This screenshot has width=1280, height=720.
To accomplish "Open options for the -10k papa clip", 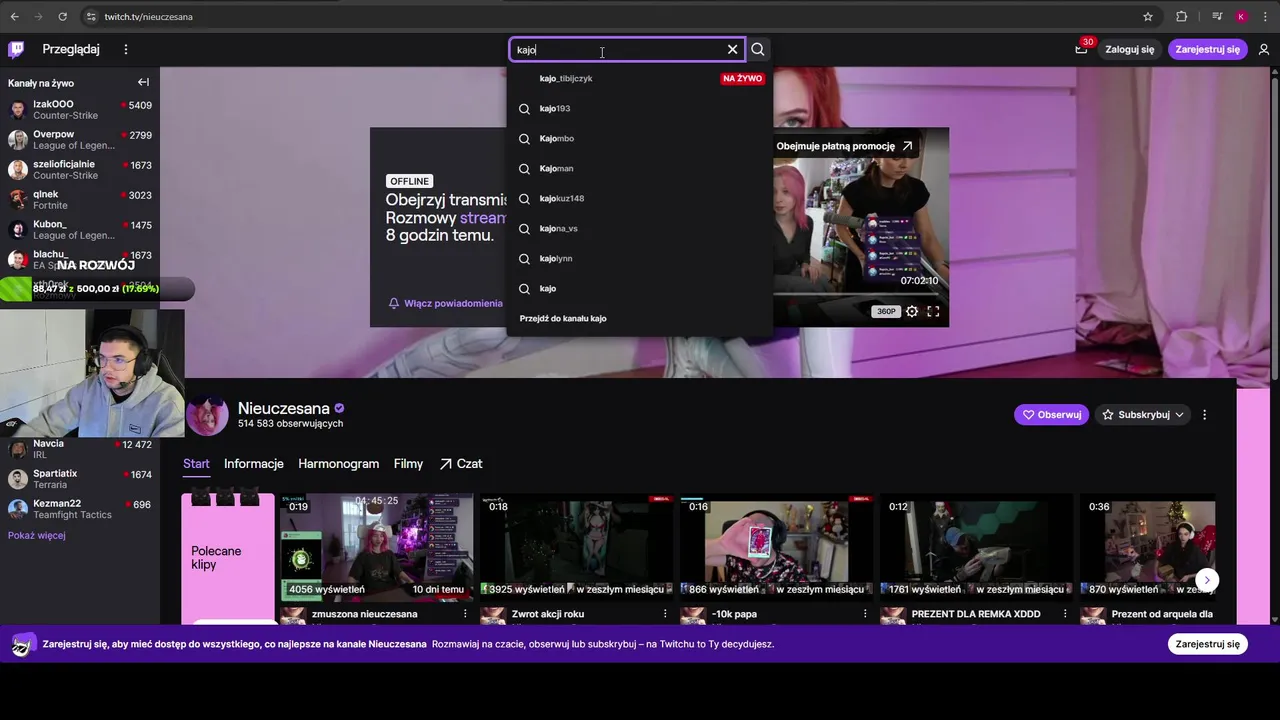I will (x=865, y=614).
